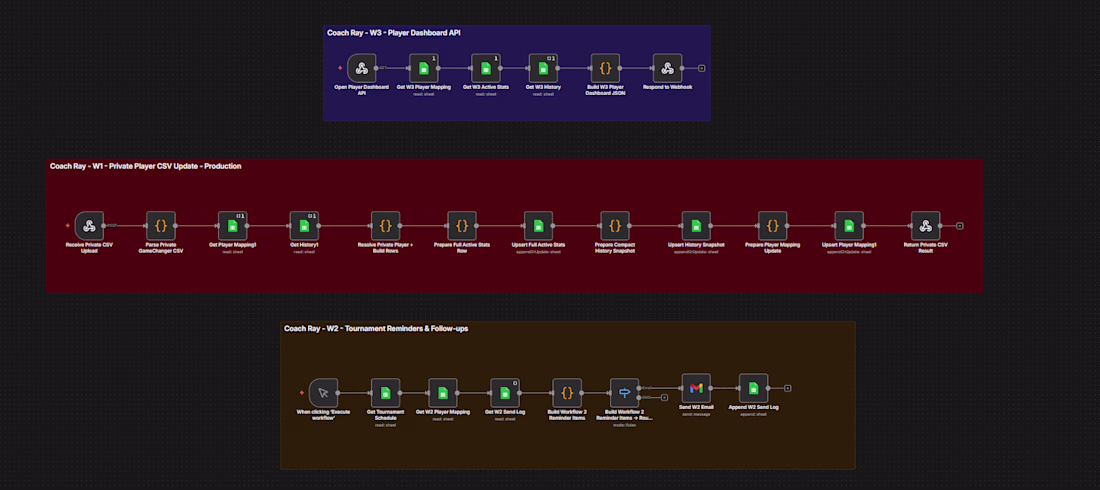Select the Reminder Items router switch node
This screenshot has height=490, width=1100.
tap(624, 392)
